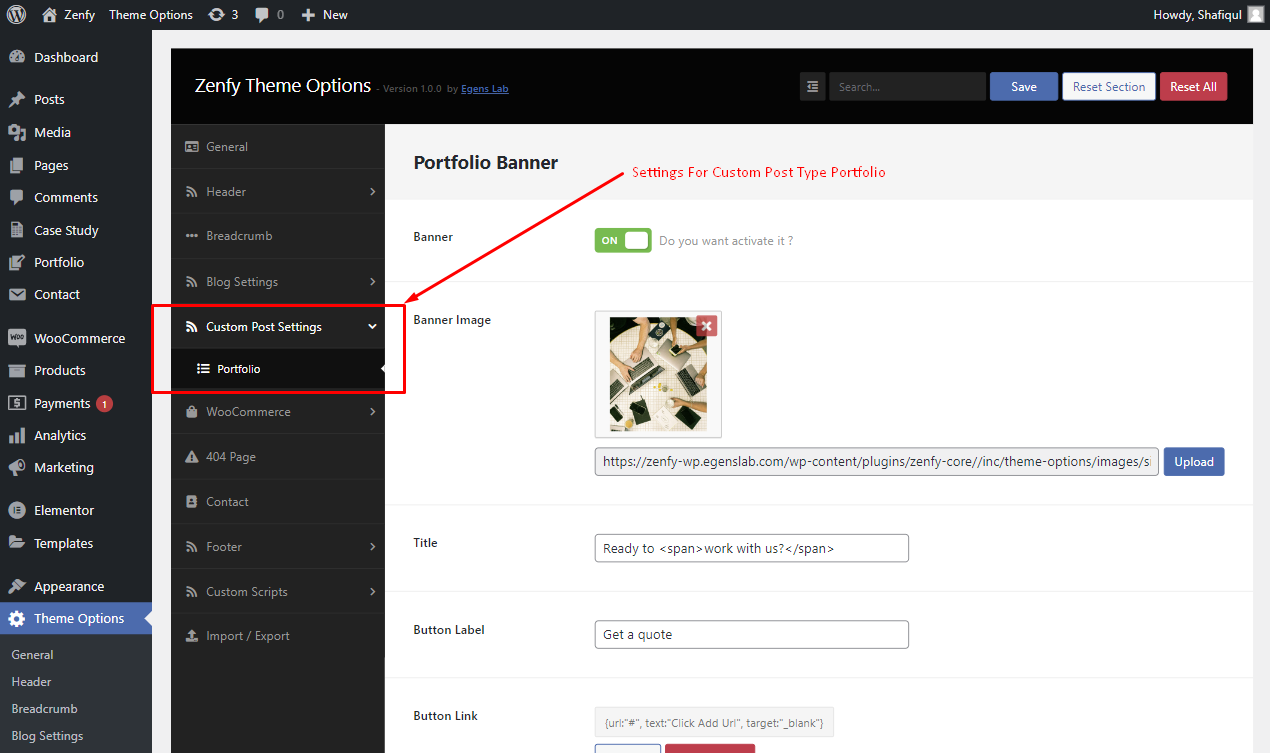Remove banner image with red X
The image size is (1270, 753).
pos(707,326)
